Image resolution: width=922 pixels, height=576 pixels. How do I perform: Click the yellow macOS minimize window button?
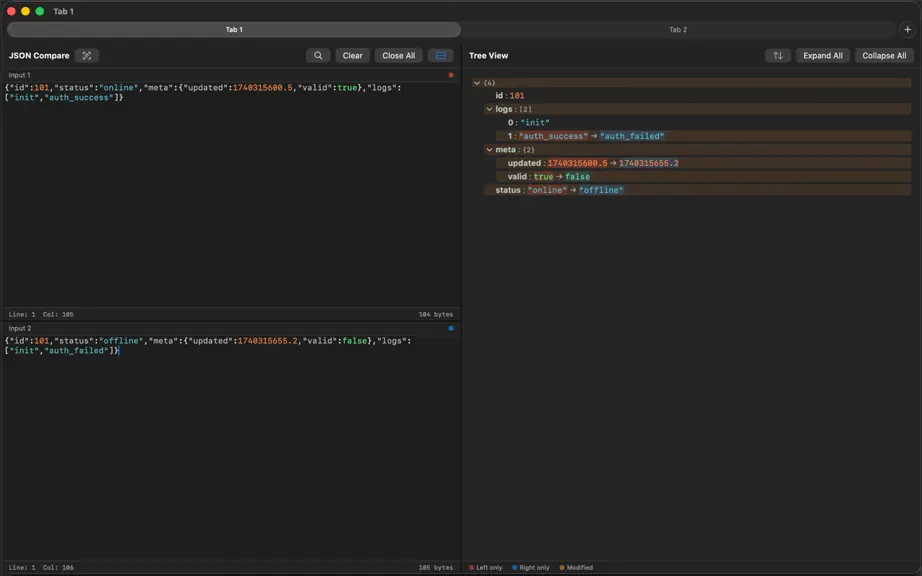coord(25,11)
